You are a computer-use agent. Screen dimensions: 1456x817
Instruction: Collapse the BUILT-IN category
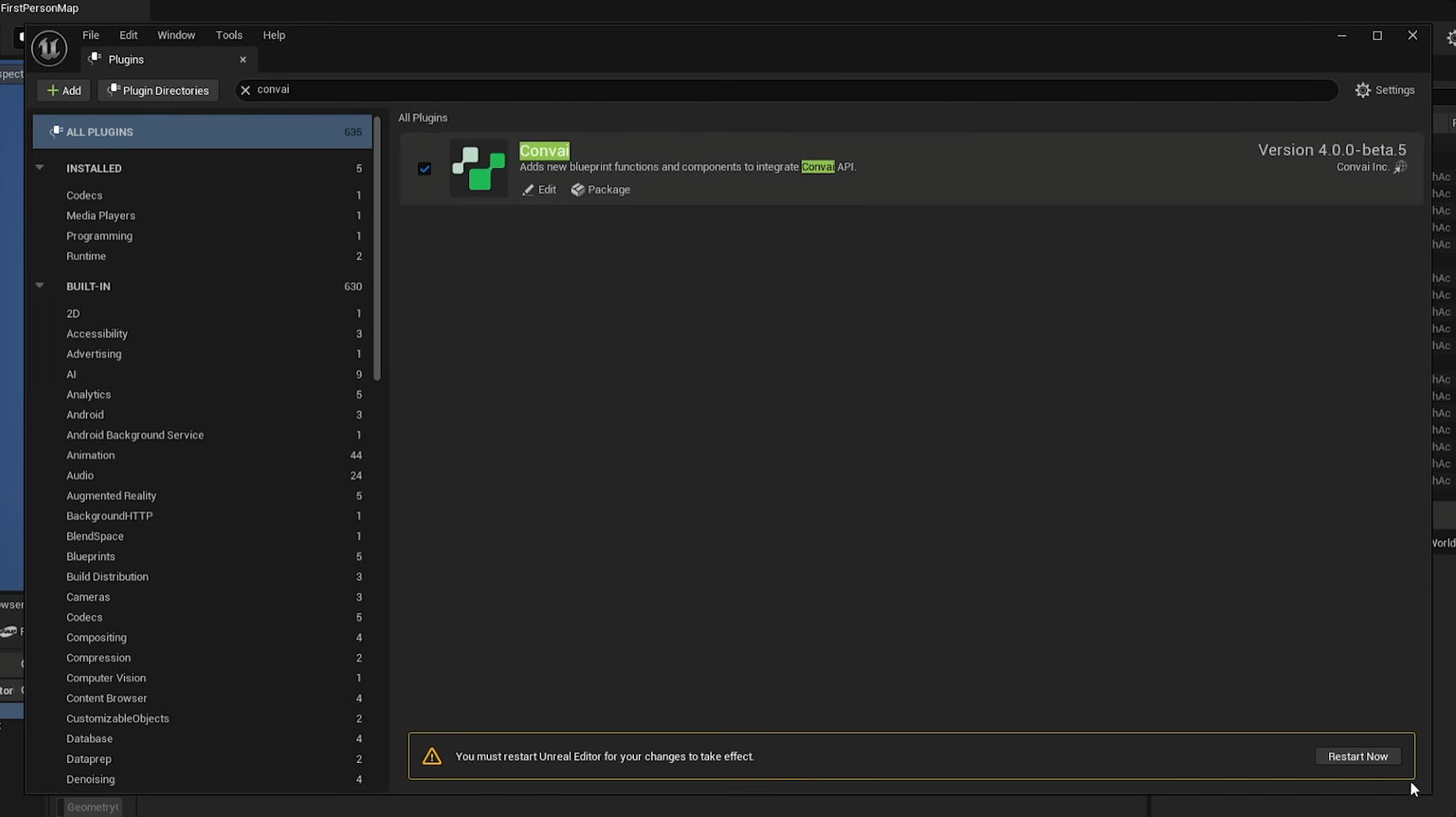tap(39, 286)
